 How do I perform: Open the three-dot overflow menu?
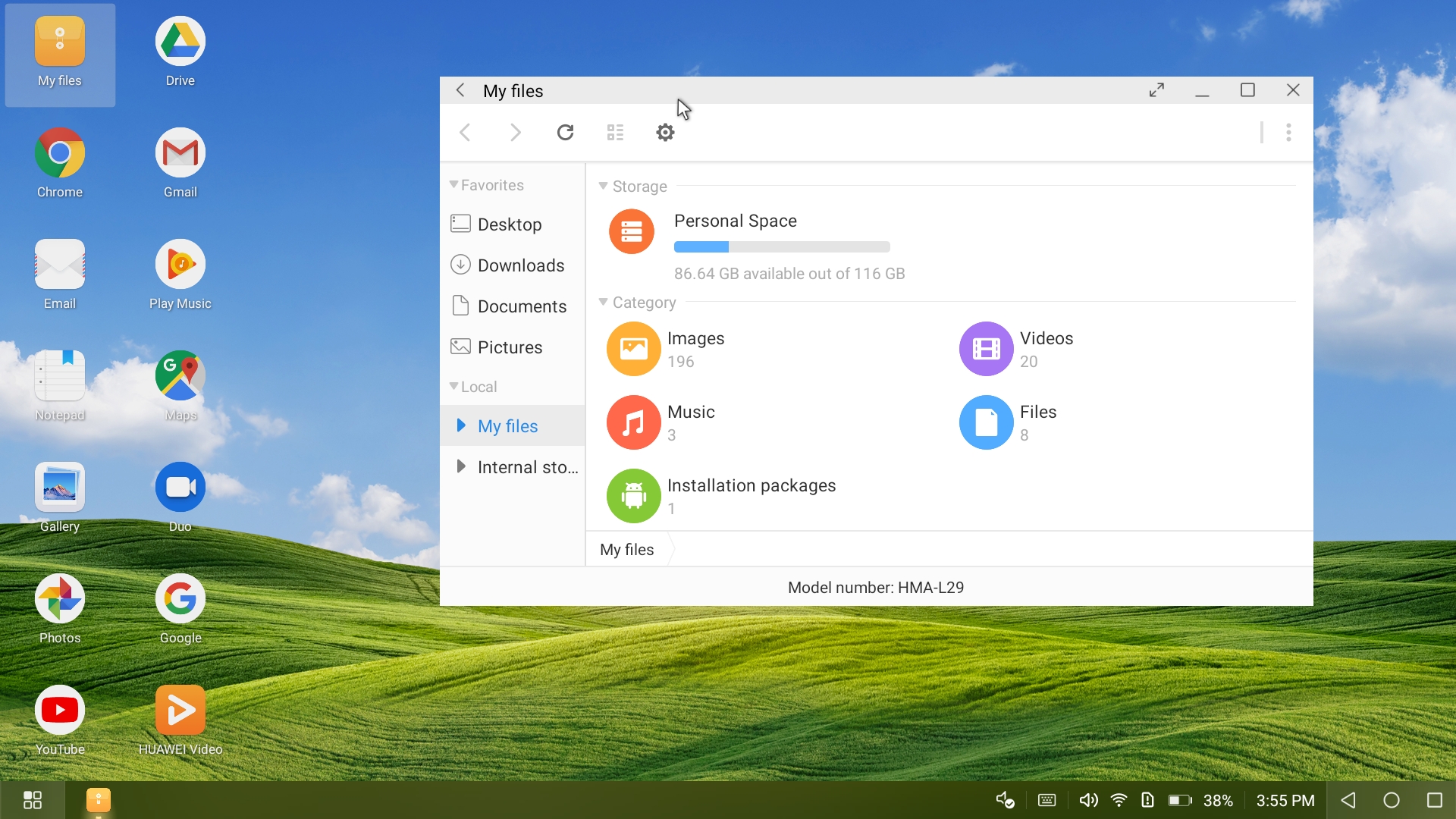click(x=1288, y=133)
